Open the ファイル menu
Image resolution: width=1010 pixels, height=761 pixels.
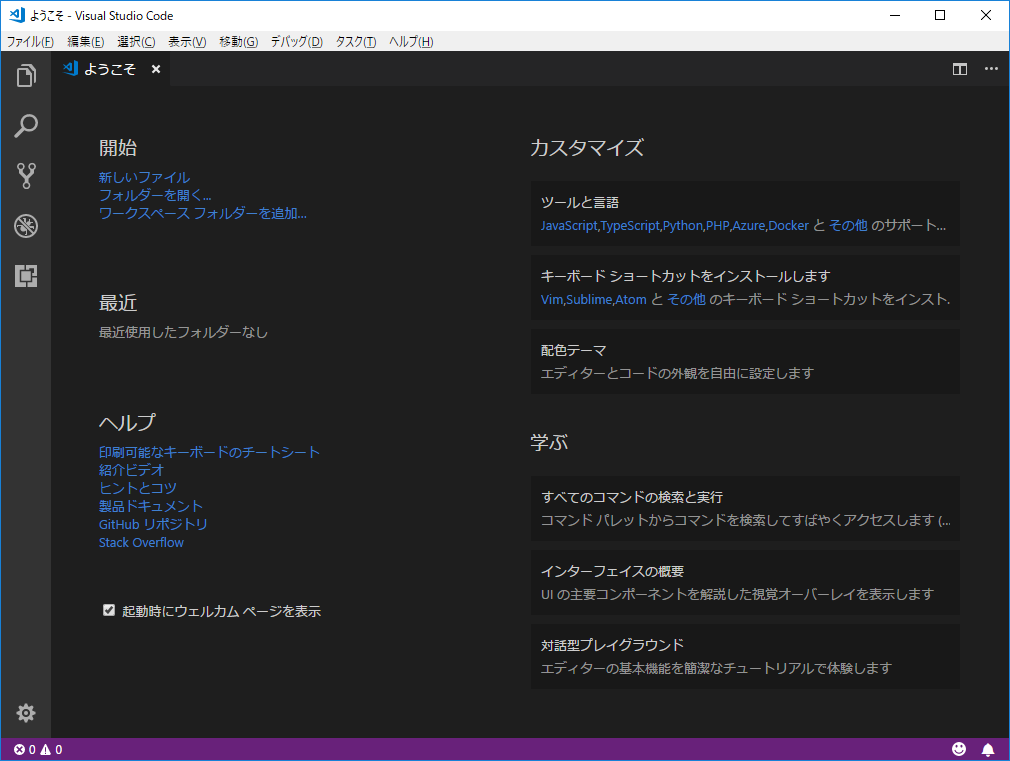tap(30, 41)
